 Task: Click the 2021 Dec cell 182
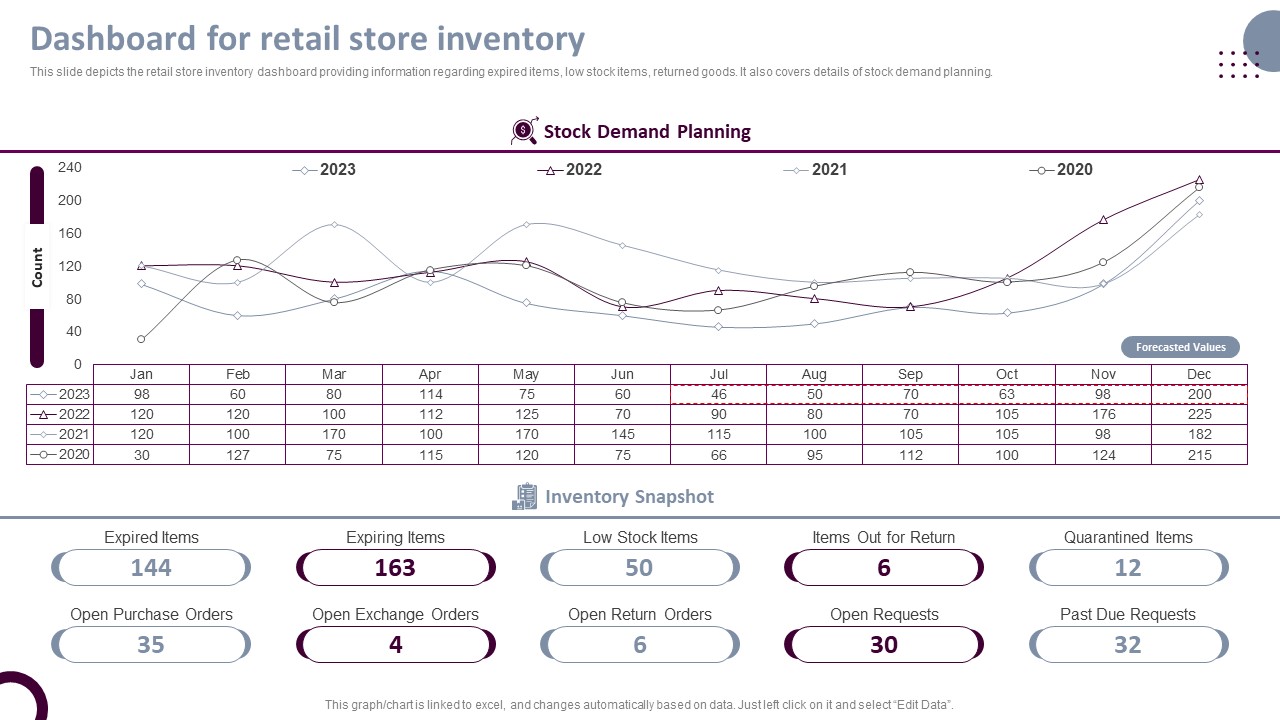[1199, 434]
